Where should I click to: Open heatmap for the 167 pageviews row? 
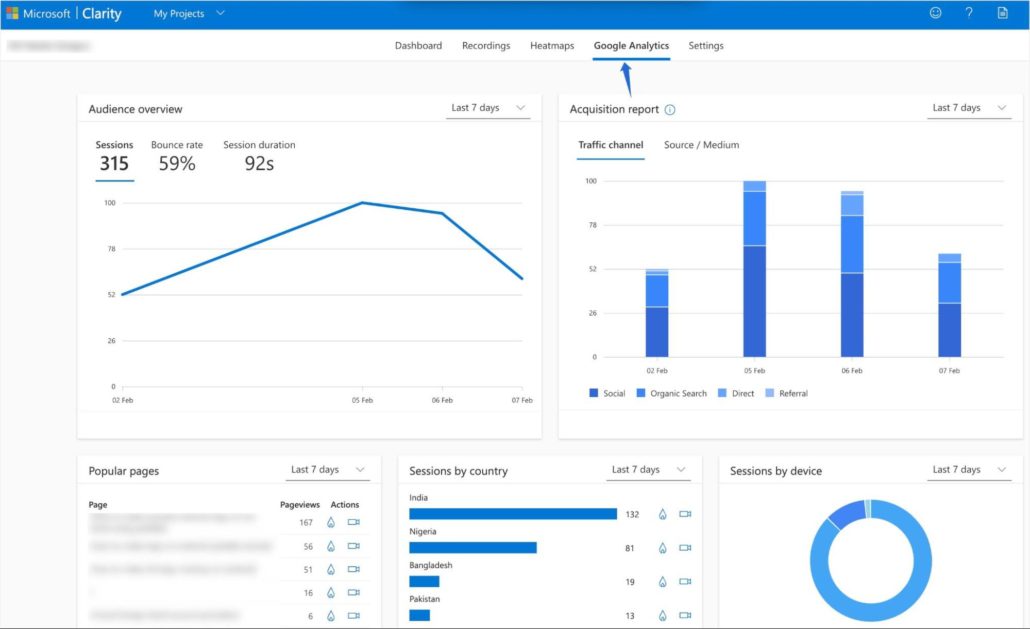click(331, 523)
